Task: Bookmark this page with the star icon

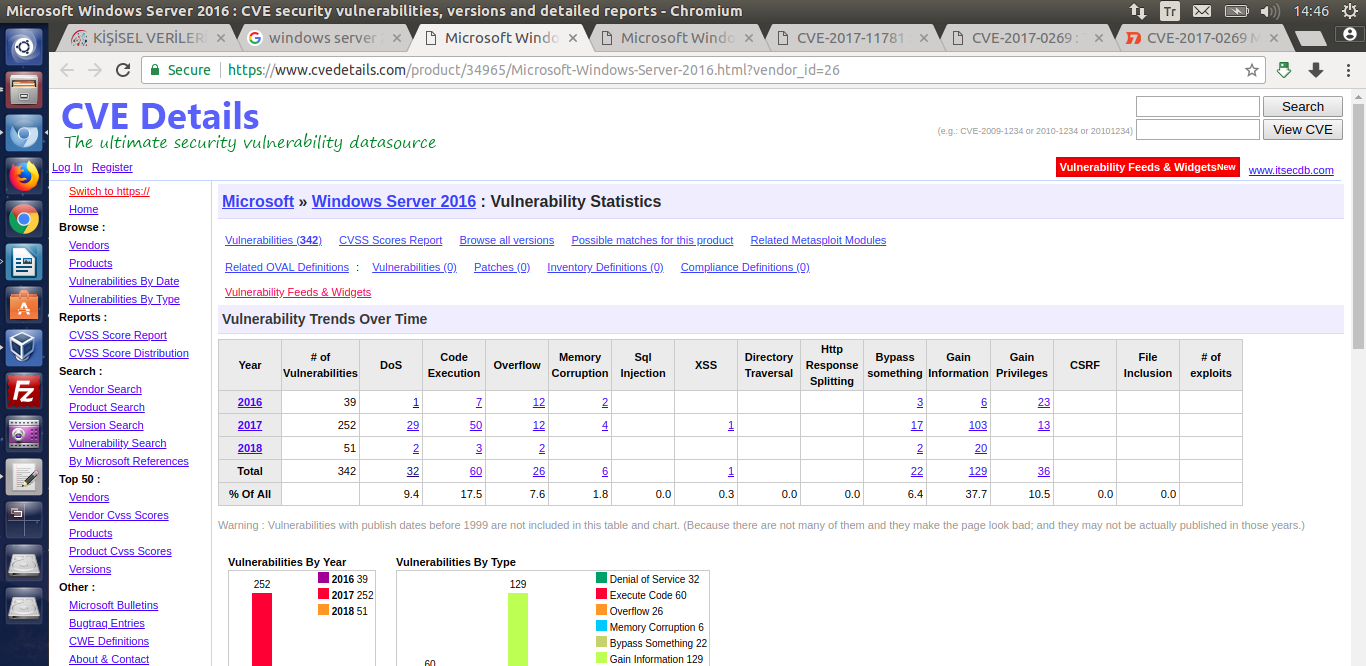Action: [1251, 70]
